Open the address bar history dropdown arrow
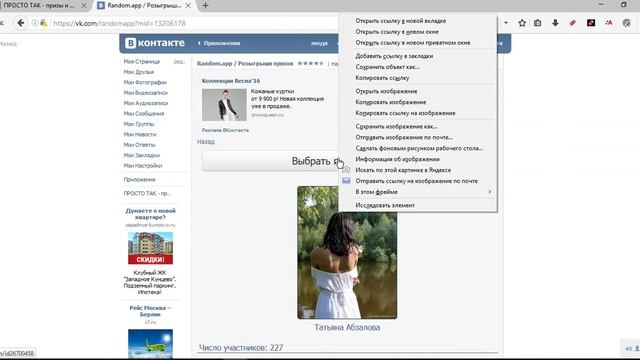 pyautogui.click(x=506, y=23)
